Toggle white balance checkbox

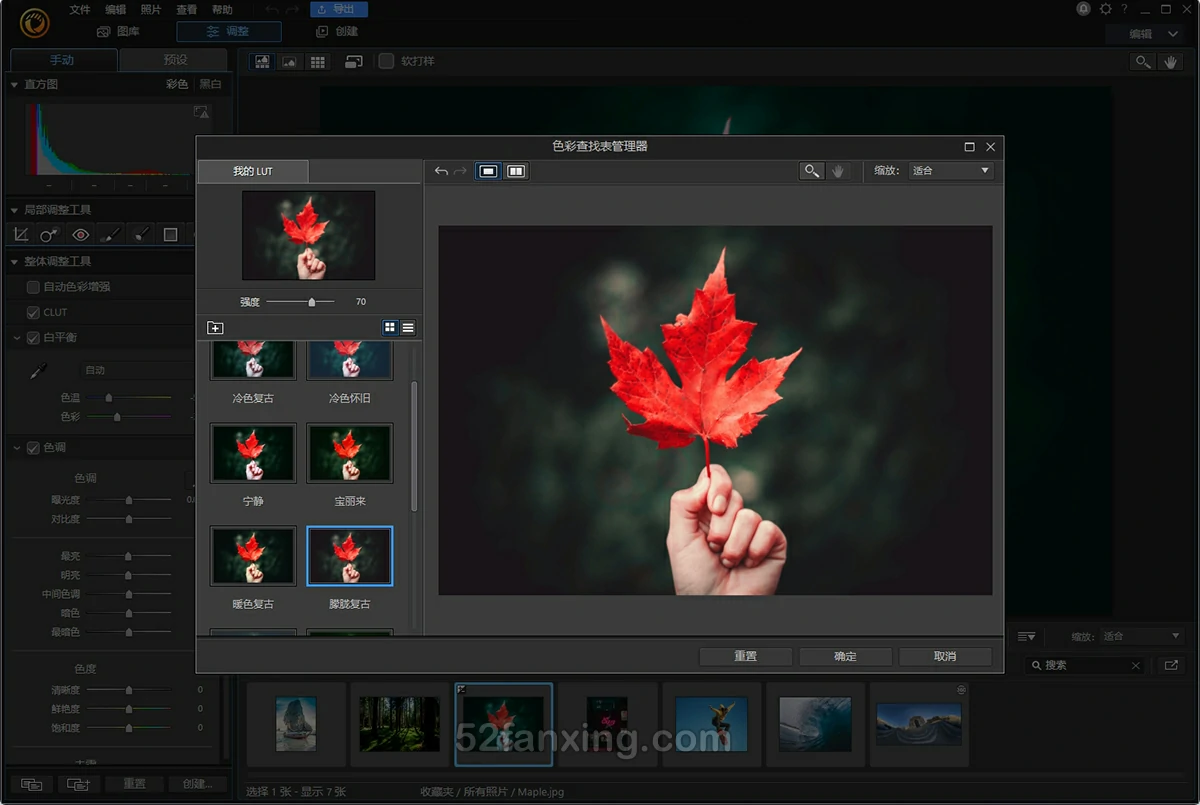pyautogui.click(x=33, y=338)
